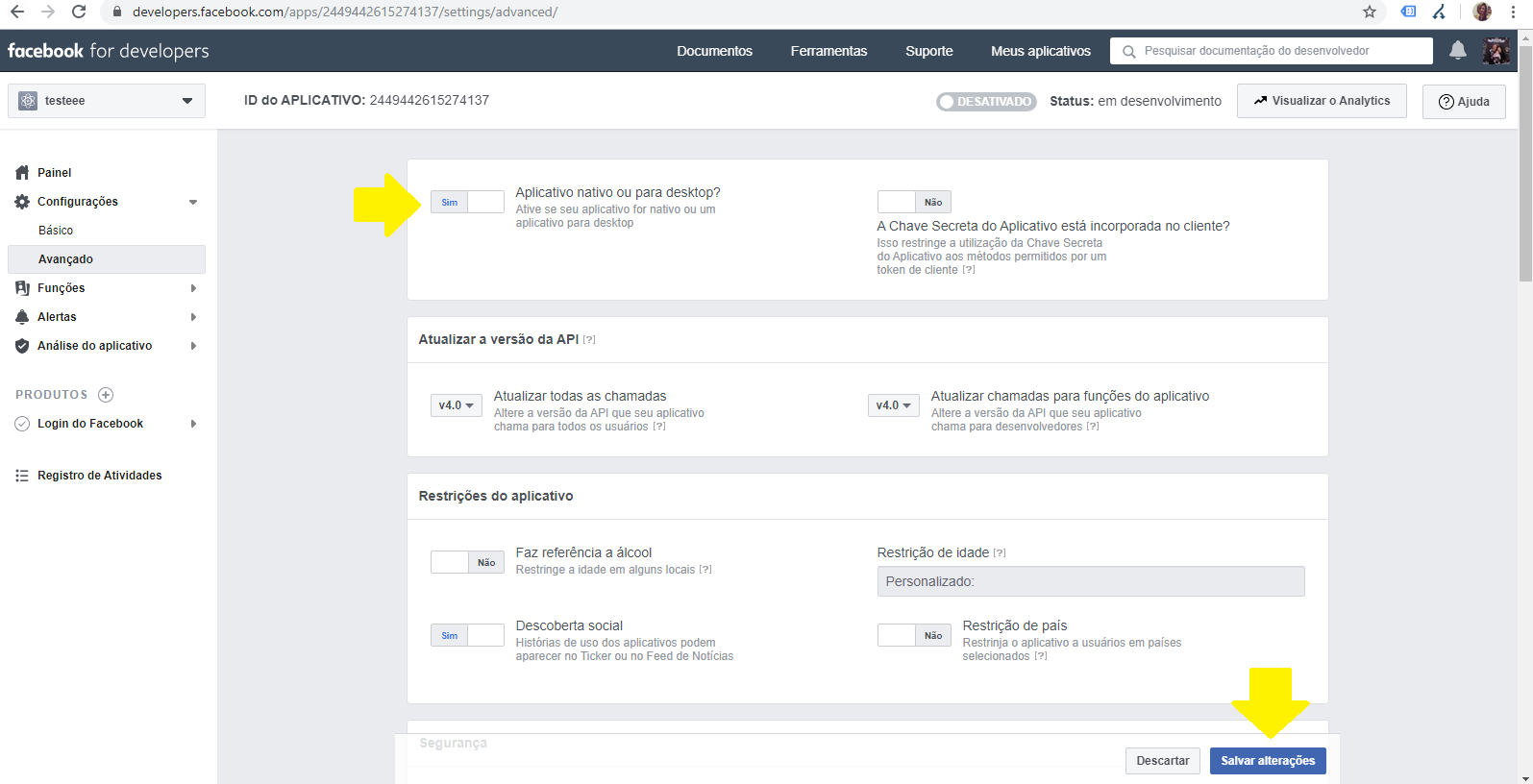Click the site padlock icon
Viewport: 1533px width, 784px height.
click(x=117, y=12)
